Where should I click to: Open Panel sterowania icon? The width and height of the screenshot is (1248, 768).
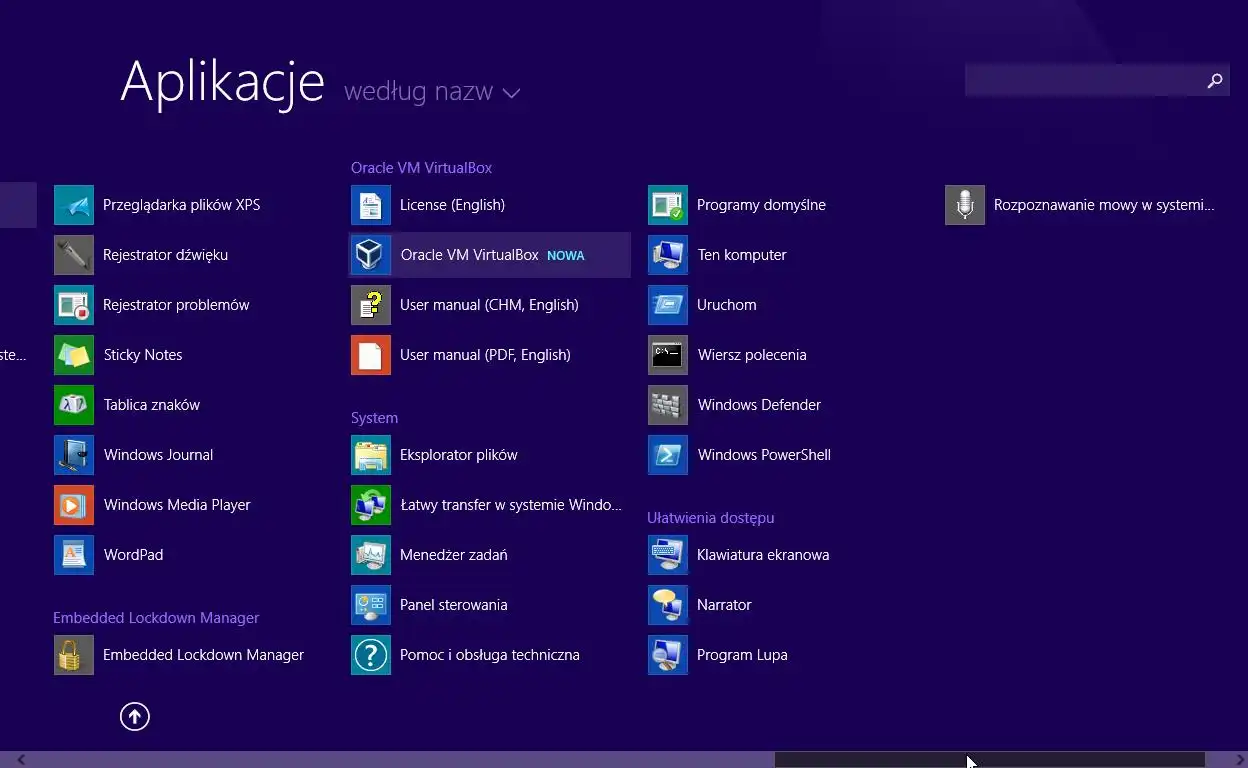(371, 605)
